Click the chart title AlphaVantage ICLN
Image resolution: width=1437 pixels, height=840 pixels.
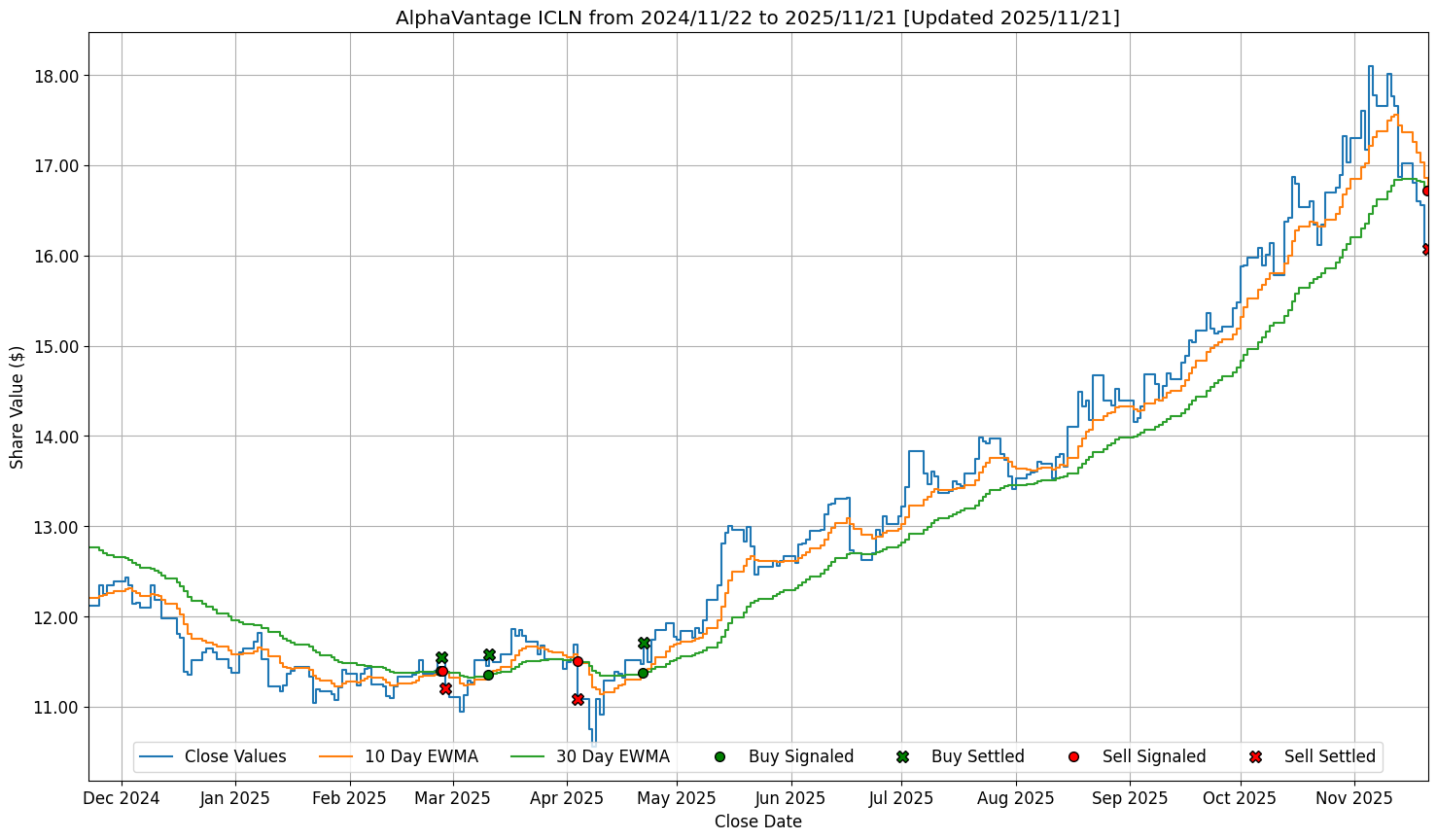(x=757, y=17)
